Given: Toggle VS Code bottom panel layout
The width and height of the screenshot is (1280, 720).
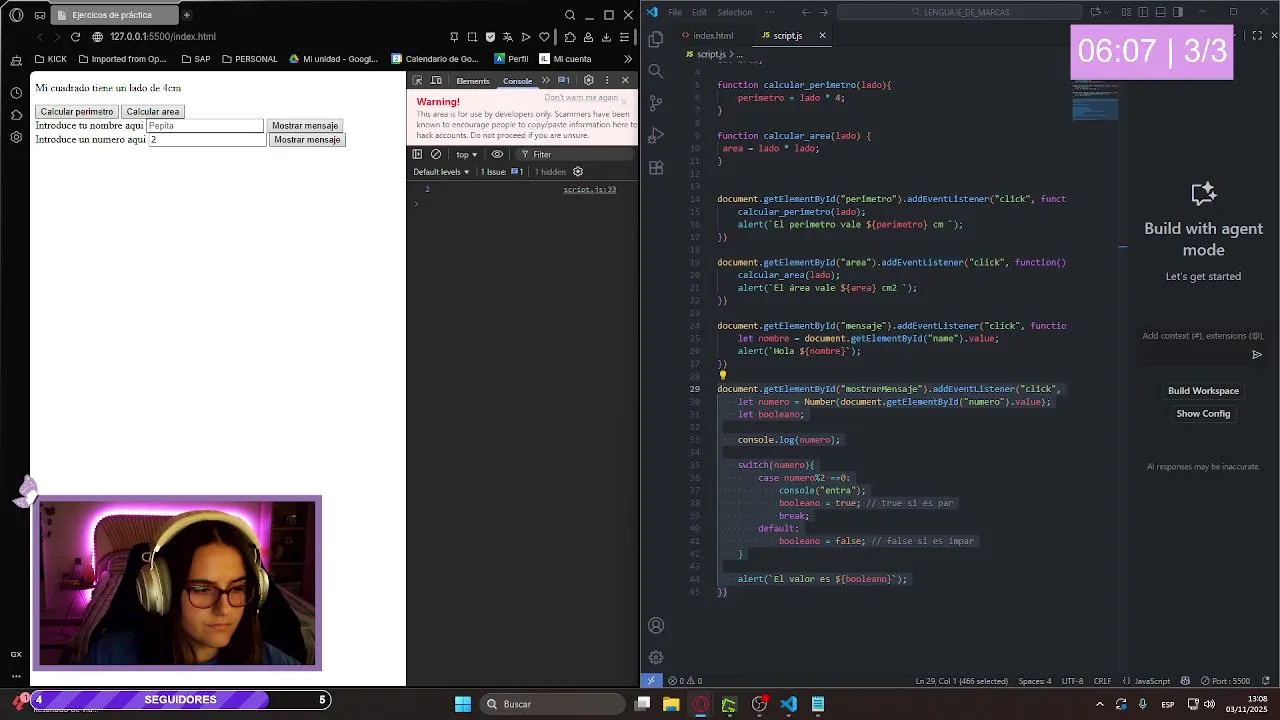Looking at the screenshot, I should (1160, 12).
